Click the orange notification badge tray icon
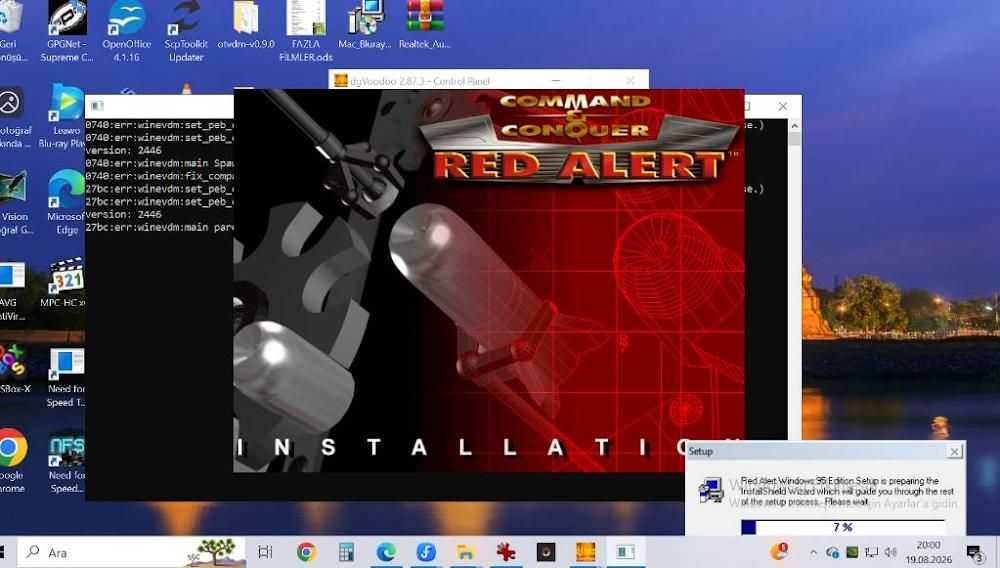1000x568 pixels. [x=779, y=551]
